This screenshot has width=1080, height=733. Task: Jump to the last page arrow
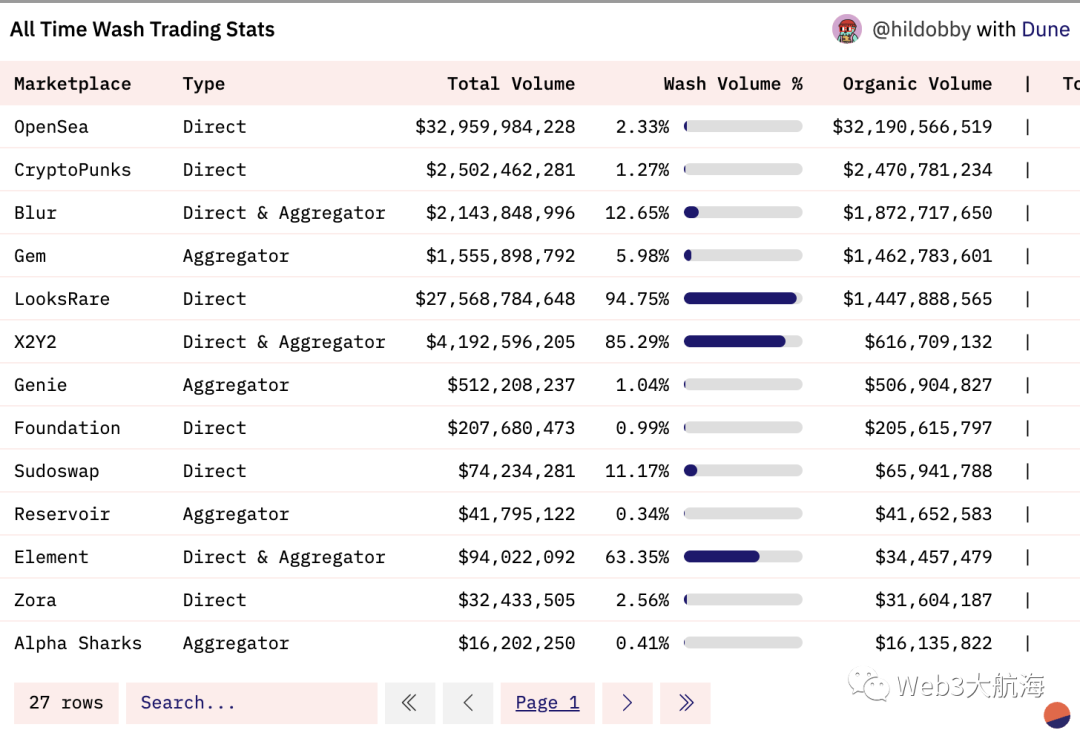pyautogui.click(x=685, y=703)
